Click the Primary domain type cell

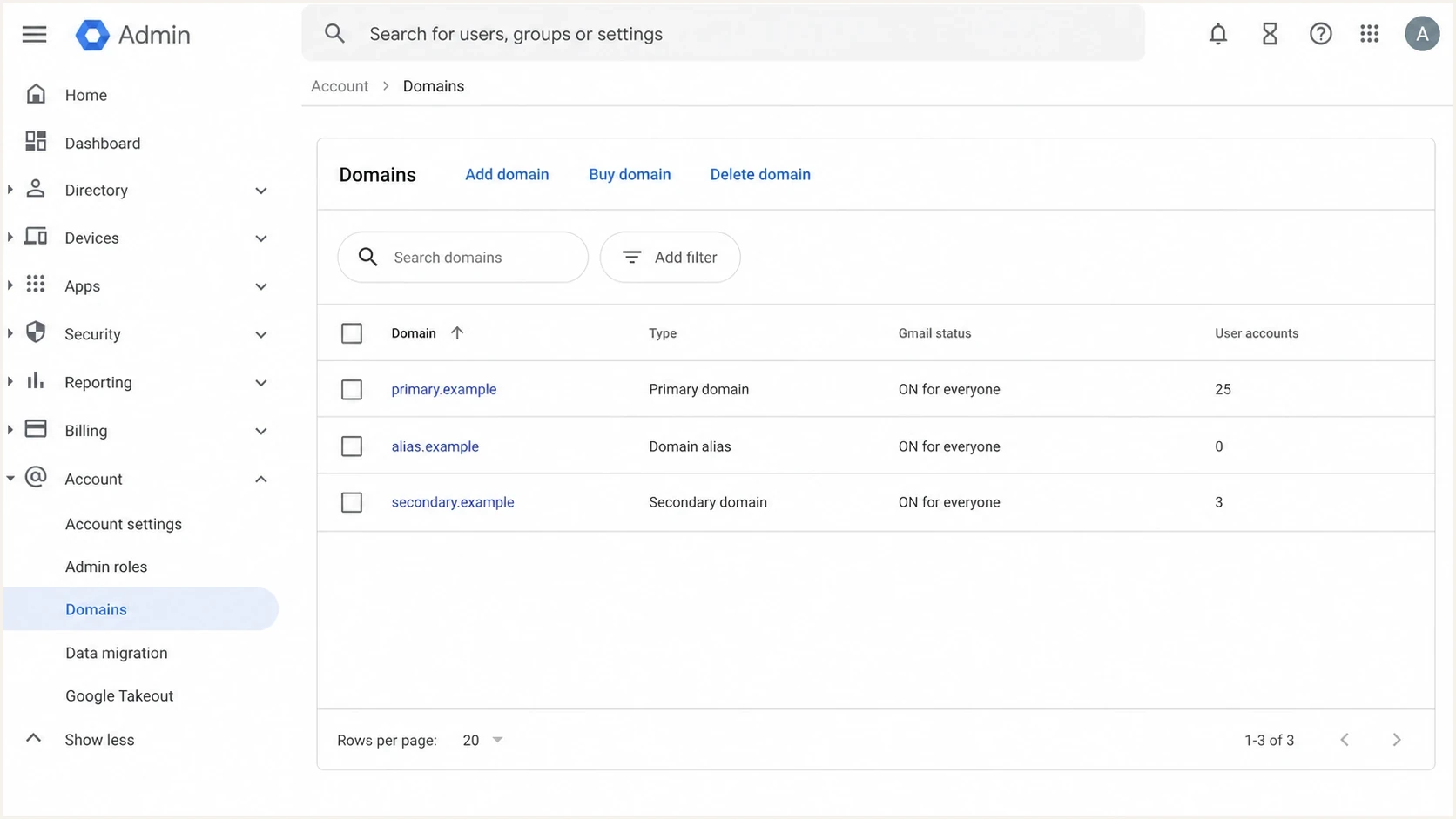click(x=698, y=389)
